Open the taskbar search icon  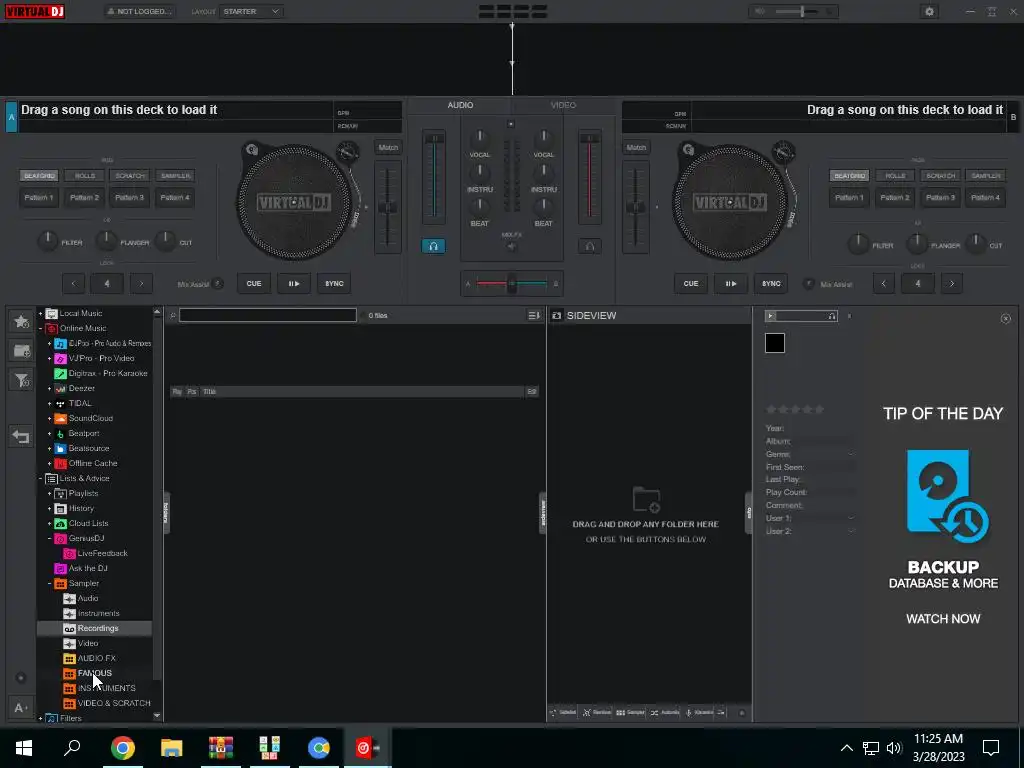72,748
